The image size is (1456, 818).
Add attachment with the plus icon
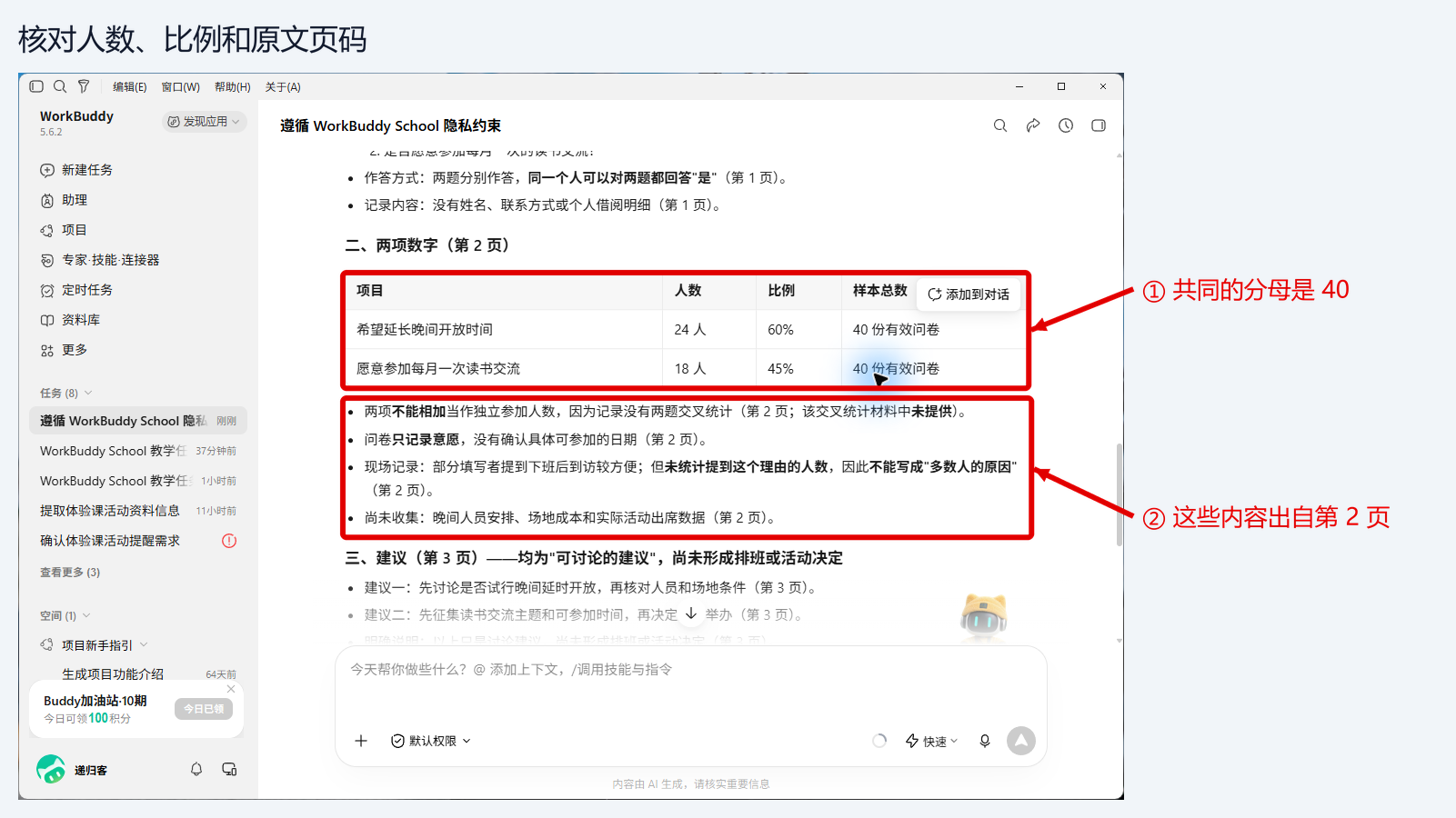click(x=361, y=741)
